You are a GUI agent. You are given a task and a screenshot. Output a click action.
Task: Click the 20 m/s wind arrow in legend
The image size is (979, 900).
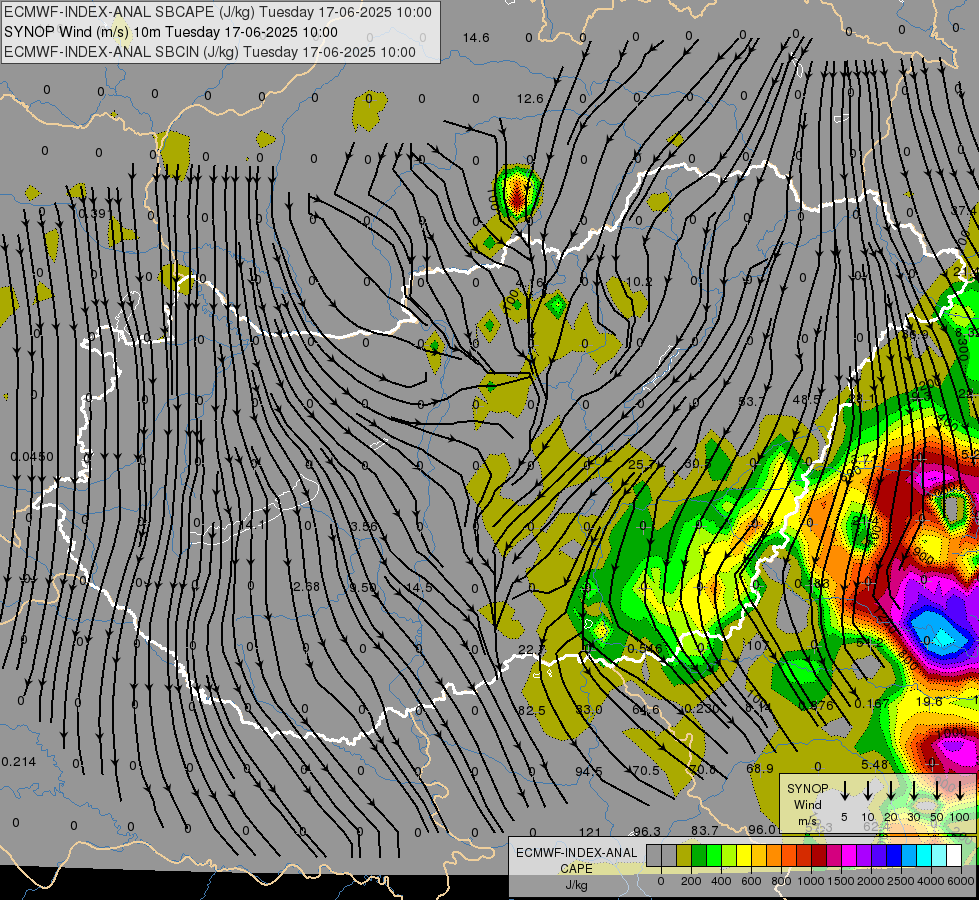[x=891, y=790]
